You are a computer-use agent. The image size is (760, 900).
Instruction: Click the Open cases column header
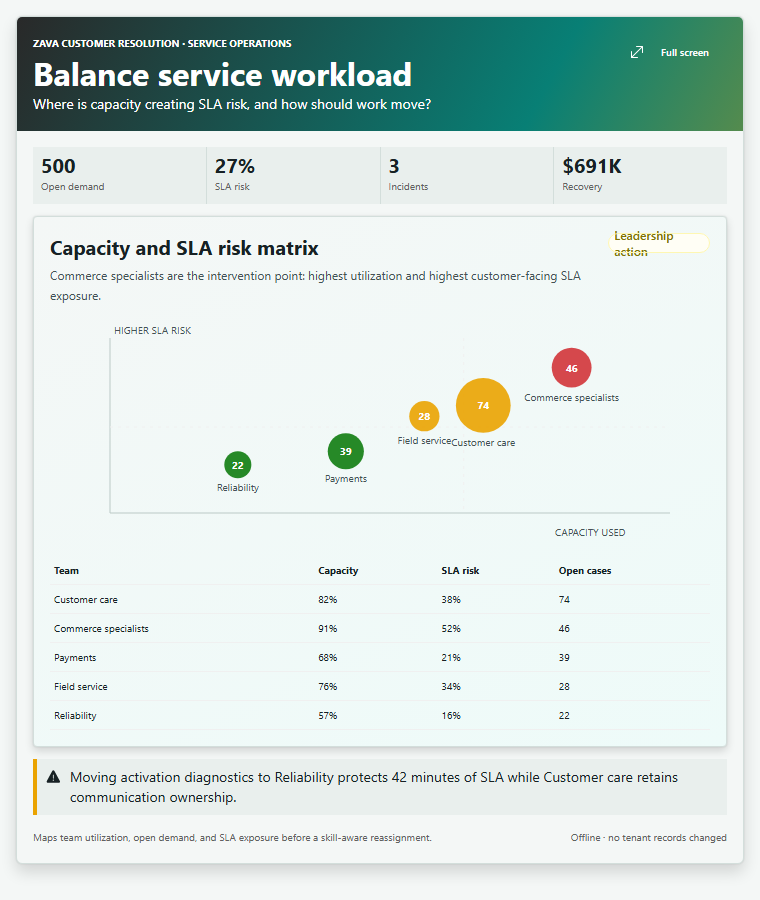pos(585,571)
